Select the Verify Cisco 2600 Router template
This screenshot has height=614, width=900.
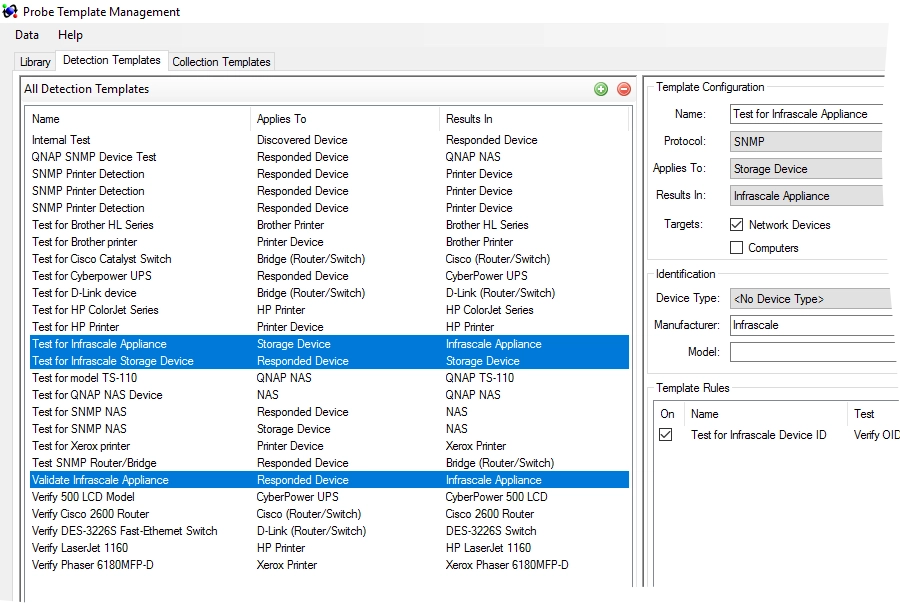[x=329, y=514]
